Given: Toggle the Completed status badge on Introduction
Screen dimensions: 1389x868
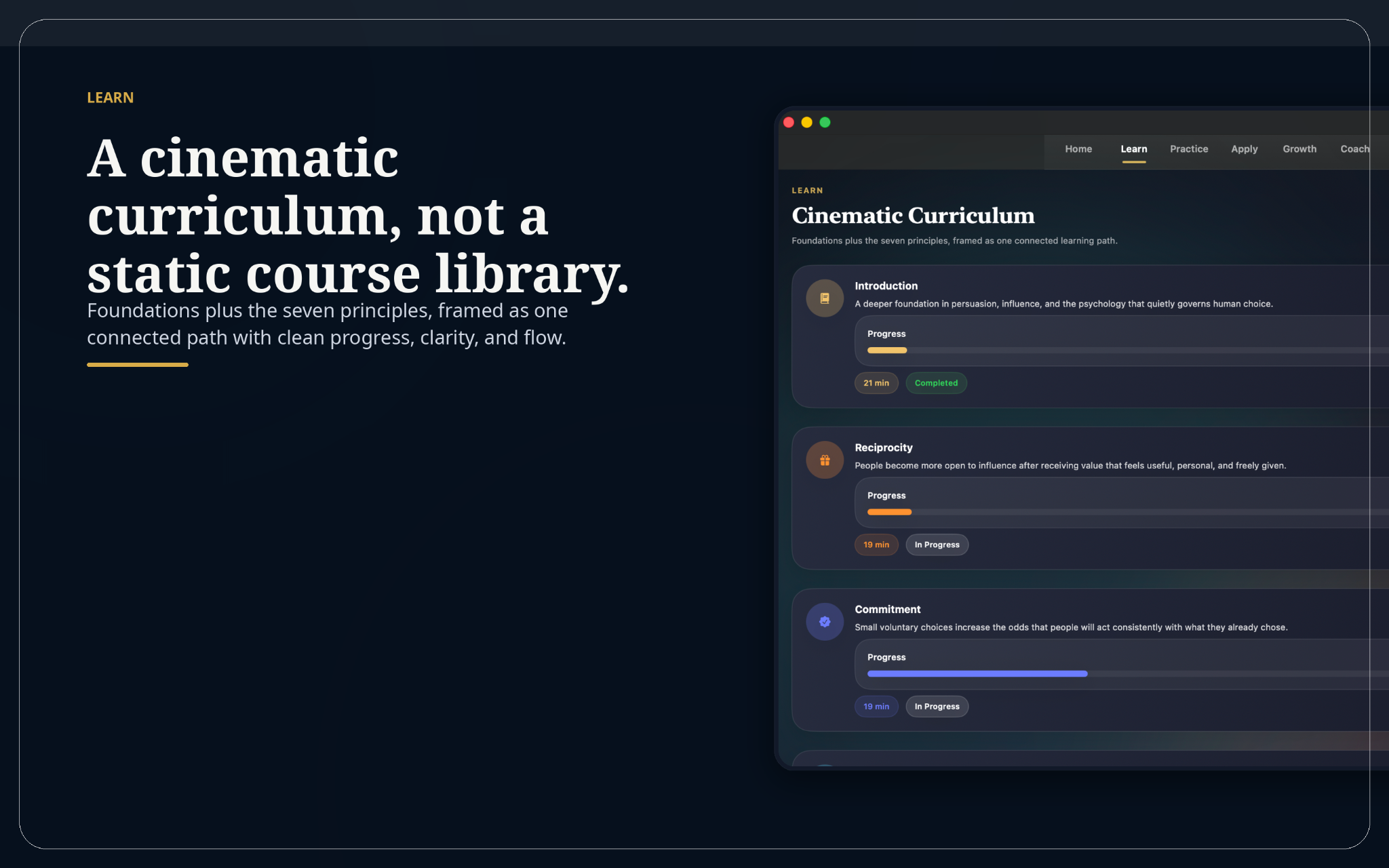Looking at the screenshot, I should pyautogui.click(x=936, y=383).
